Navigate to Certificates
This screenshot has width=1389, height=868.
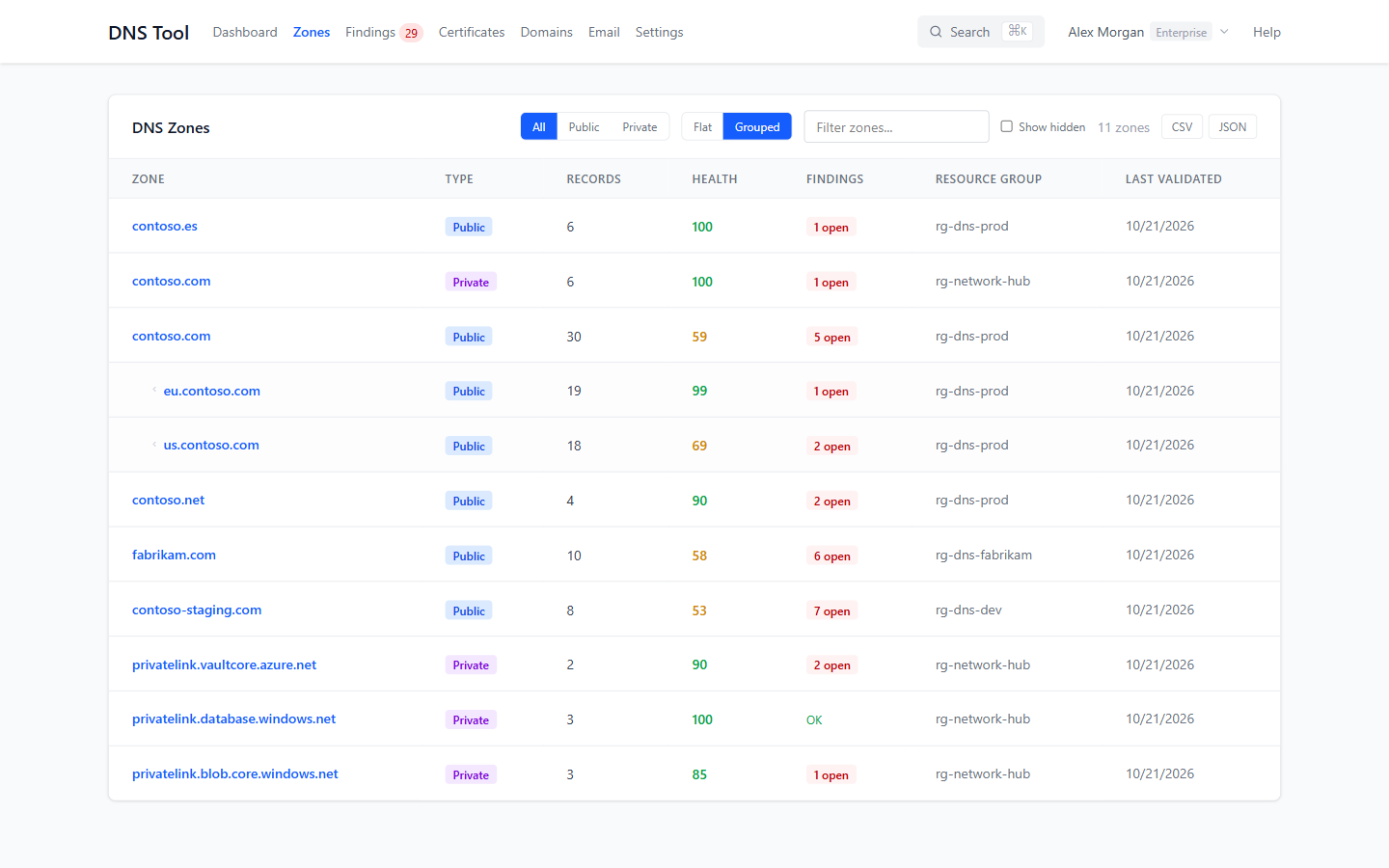coord(472,32)
